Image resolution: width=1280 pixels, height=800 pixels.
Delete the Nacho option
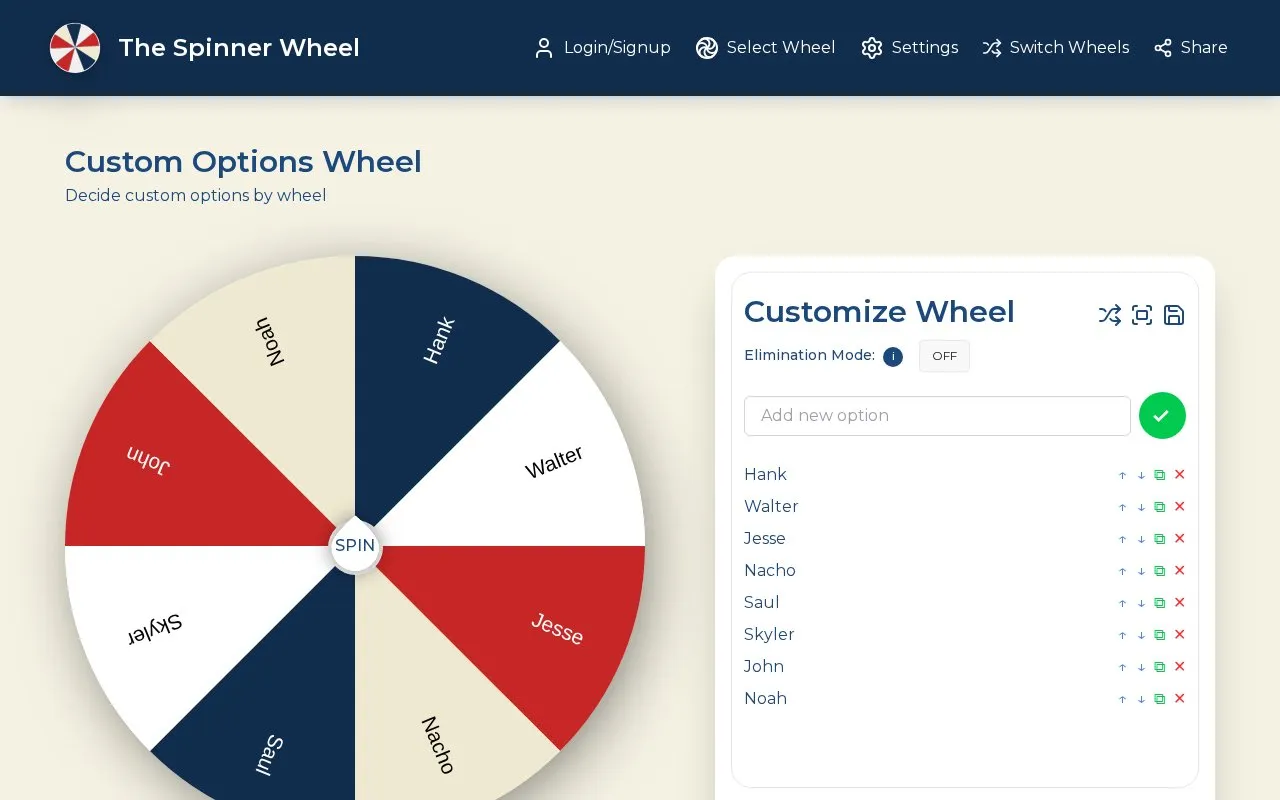click(1180, 571)
